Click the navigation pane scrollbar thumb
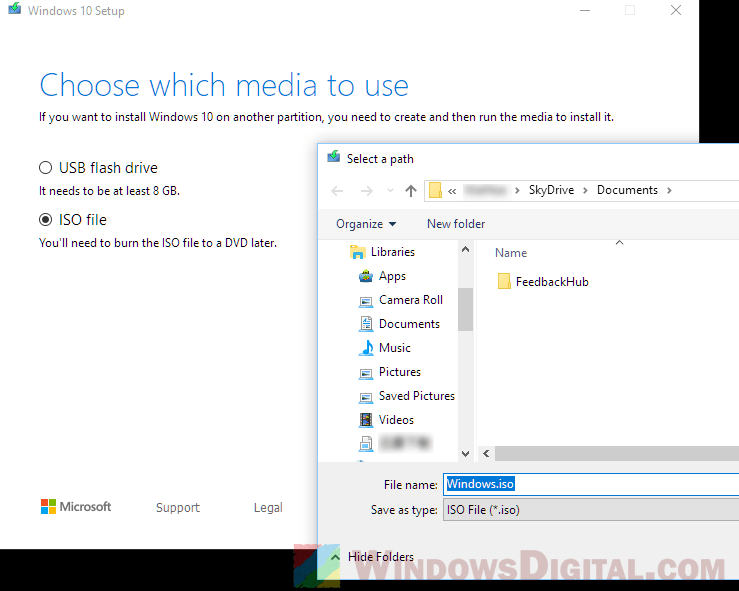This screenshot has width=739, height=591. pyautogui.click(x=465, y=309)
